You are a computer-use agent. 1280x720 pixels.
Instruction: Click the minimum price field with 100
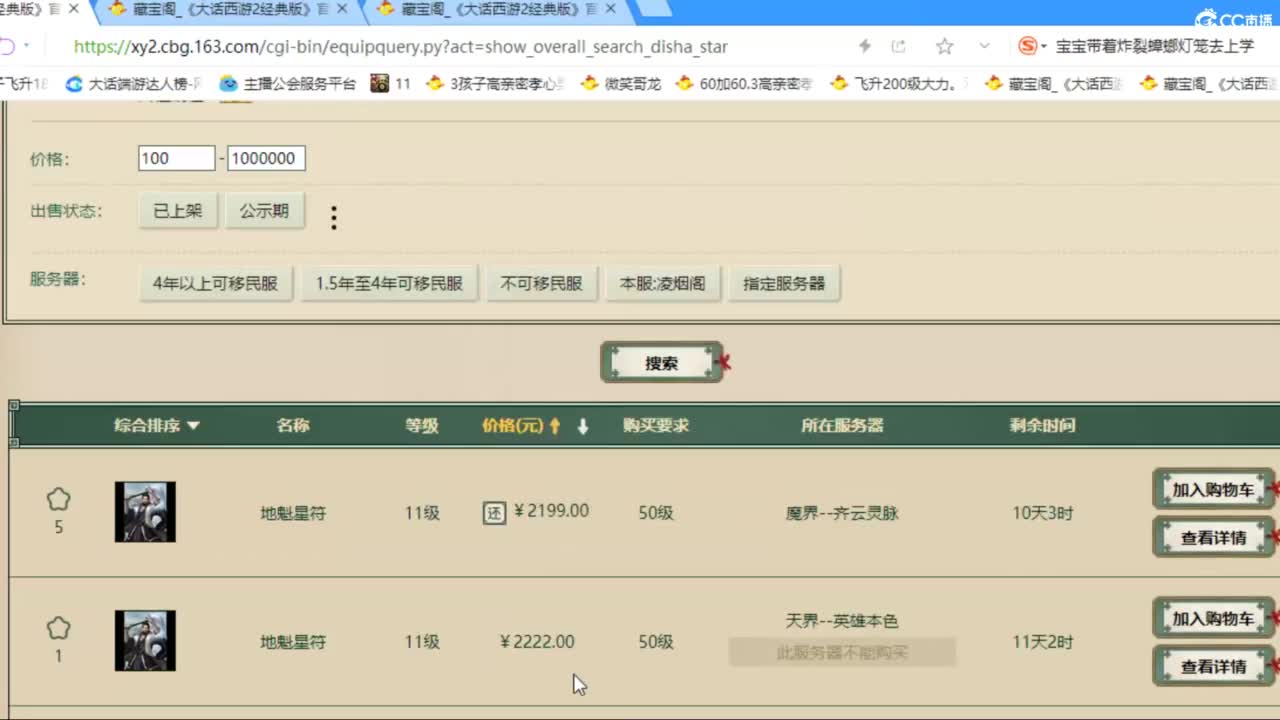(177, 158)
